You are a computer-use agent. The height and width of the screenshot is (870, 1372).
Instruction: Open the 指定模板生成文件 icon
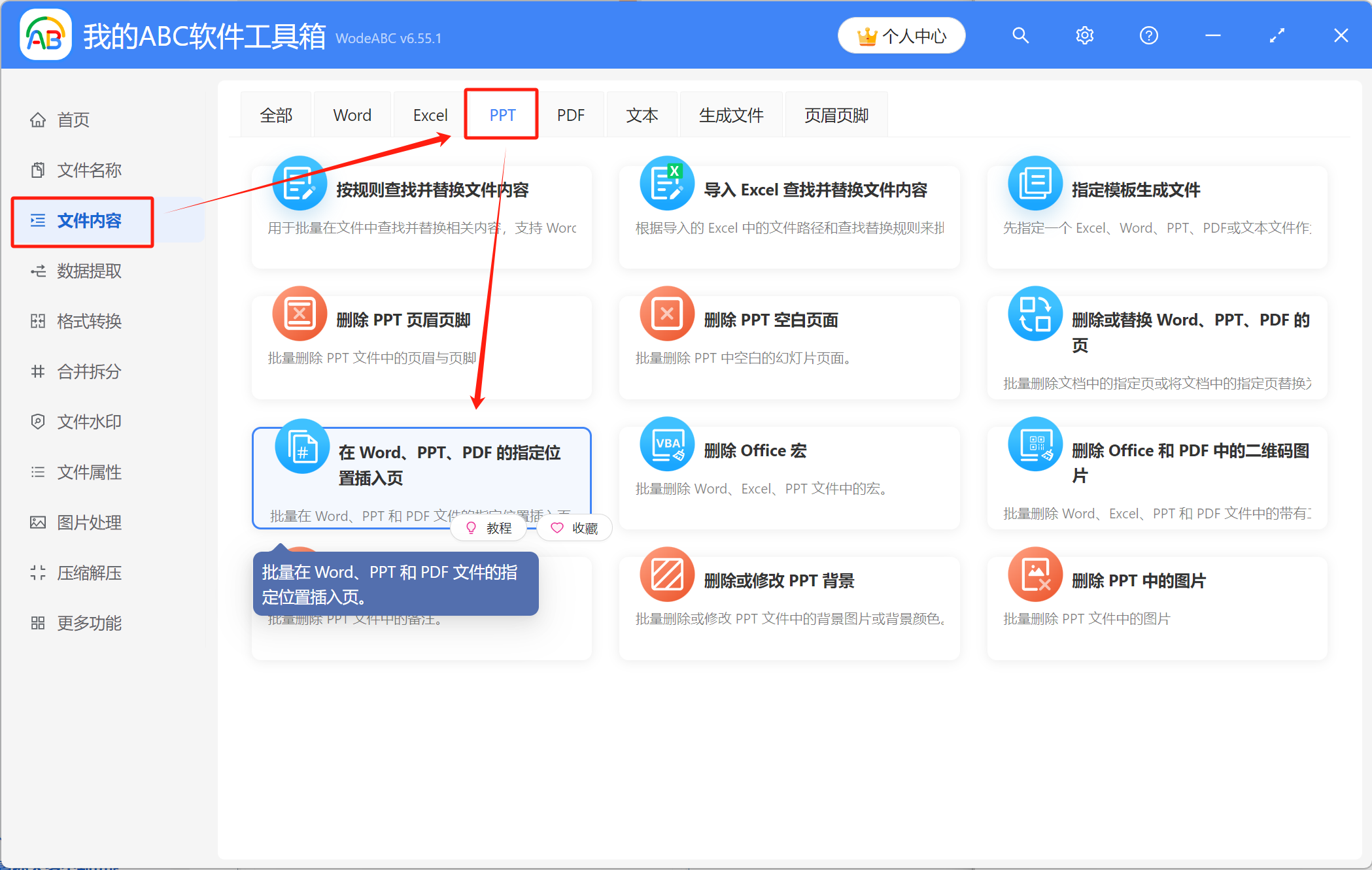click(1035, 184)
